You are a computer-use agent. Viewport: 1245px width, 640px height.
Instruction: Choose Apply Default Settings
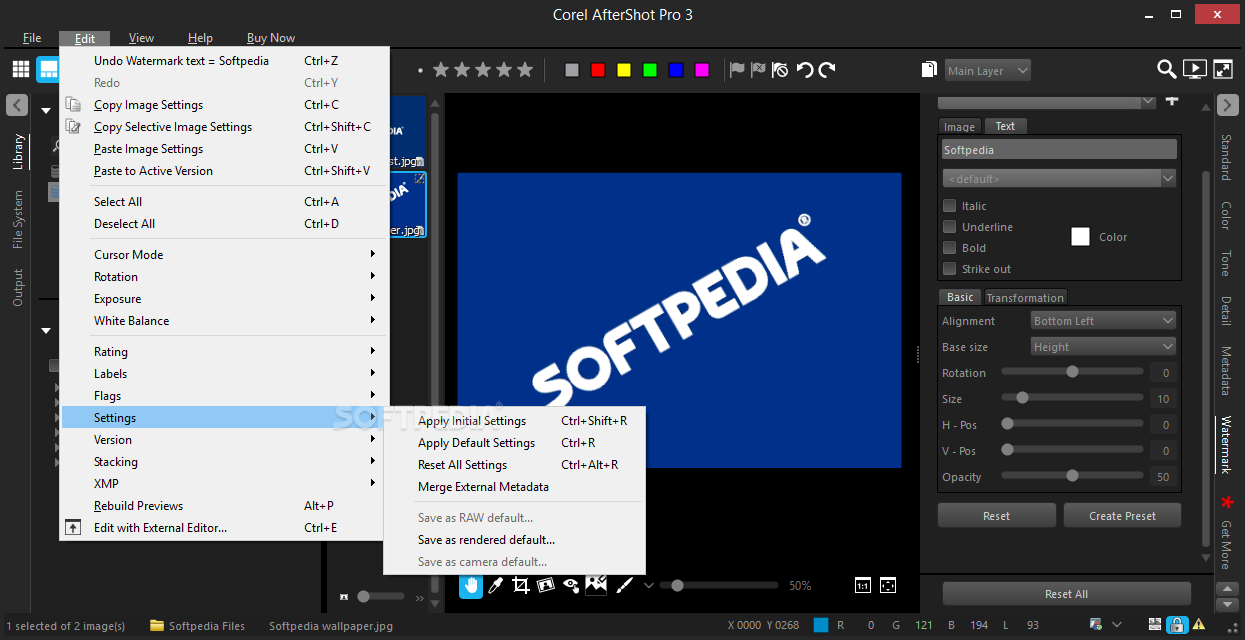point(515,443)
